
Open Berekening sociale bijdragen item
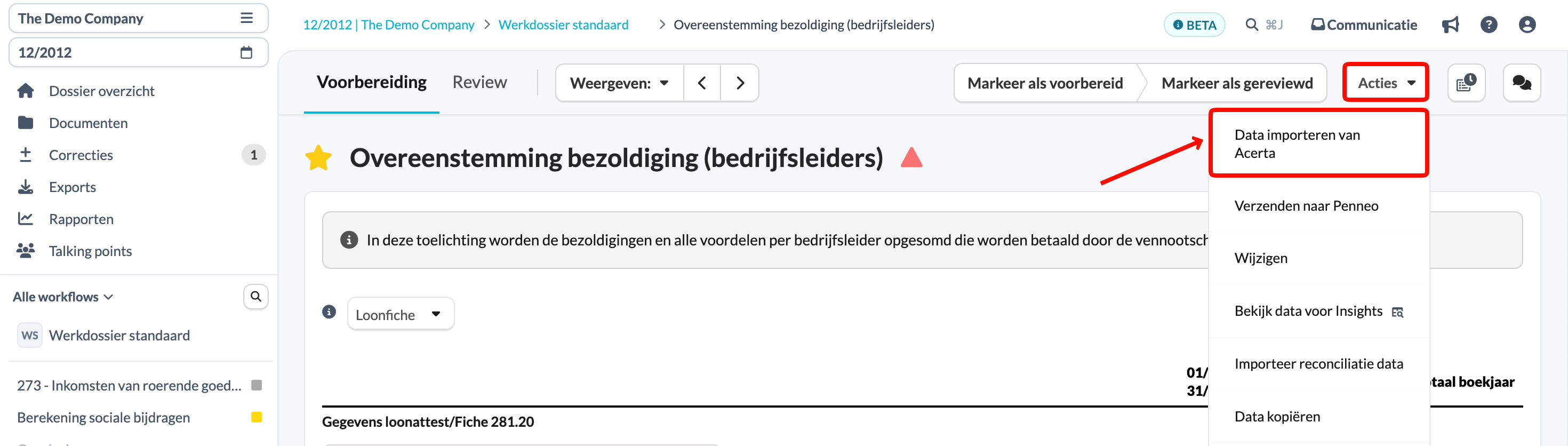[103, 417]
